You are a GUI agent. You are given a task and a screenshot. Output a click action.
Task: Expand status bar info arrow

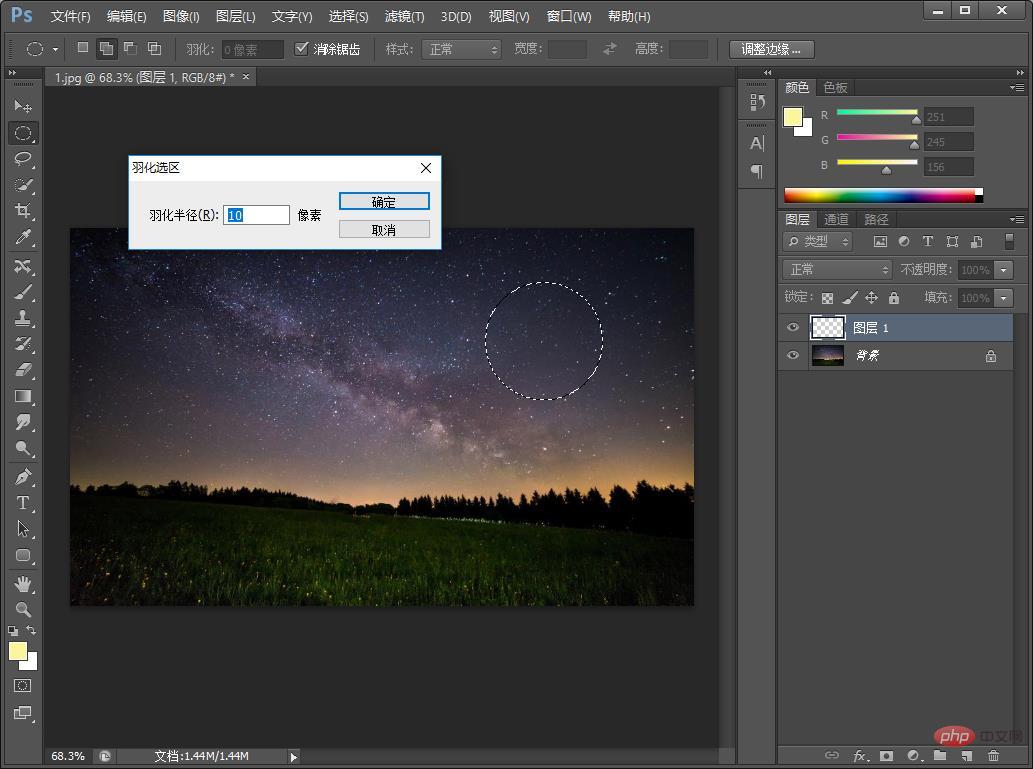[294, 757]
